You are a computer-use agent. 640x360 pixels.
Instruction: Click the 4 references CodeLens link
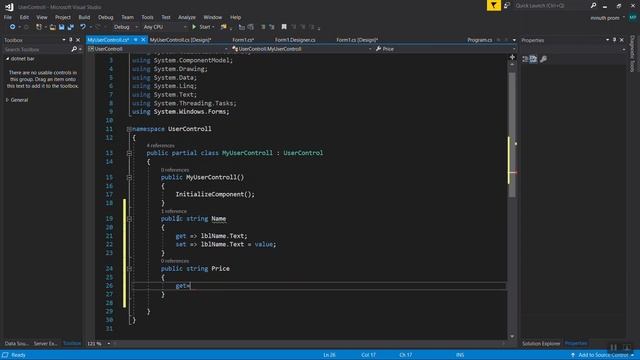(x=160, y=146)
